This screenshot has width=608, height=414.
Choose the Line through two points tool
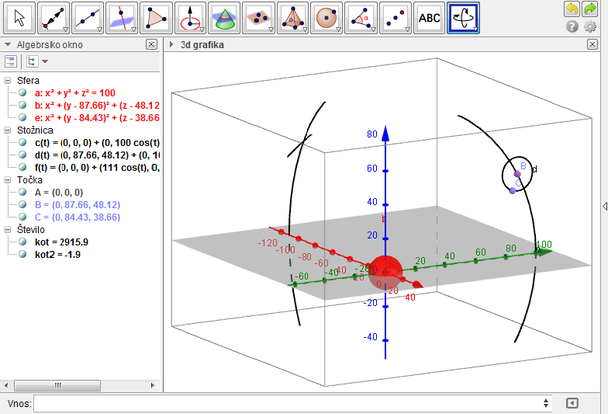point(88,18)
